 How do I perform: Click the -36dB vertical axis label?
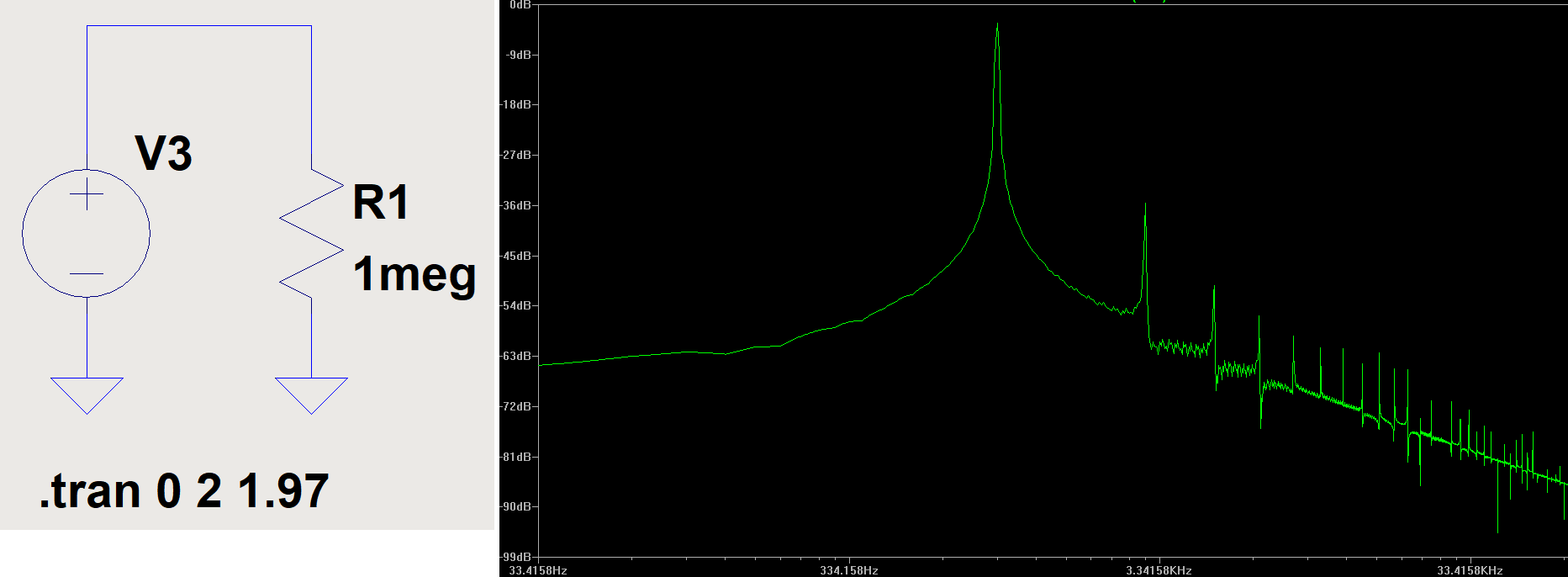(x=516, y=205)
